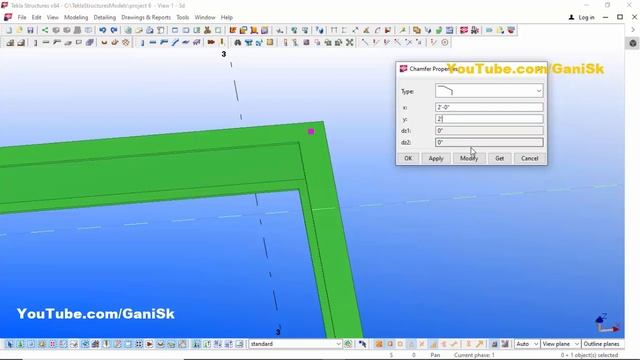Image resolution: width=640 pixels, height=360 pixels.
Task: Click the fit work area cross arrows icon
Action: tap(350, 42)
